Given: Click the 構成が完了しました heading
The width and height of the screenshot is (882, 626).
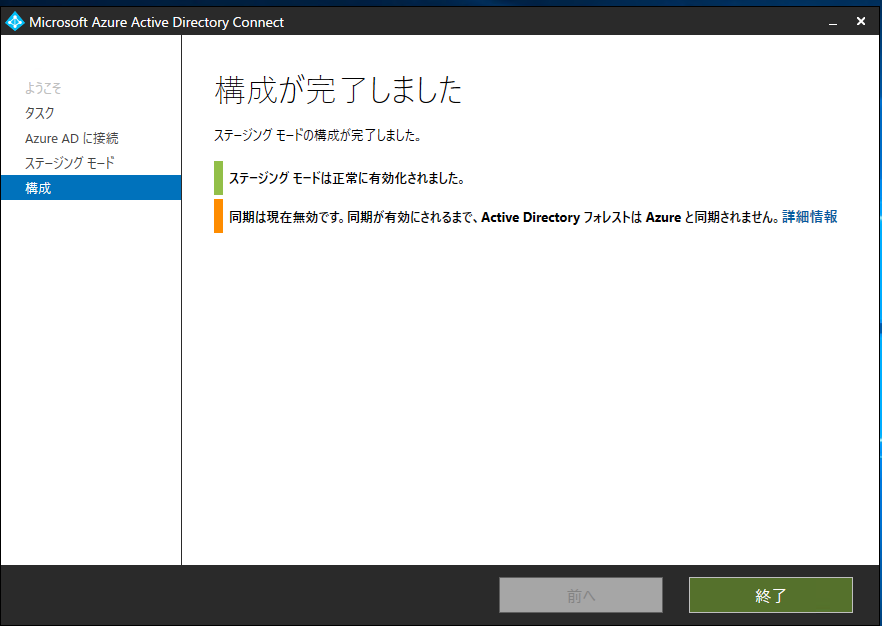Looking at the screenshot, I should (x=338, y=90).
